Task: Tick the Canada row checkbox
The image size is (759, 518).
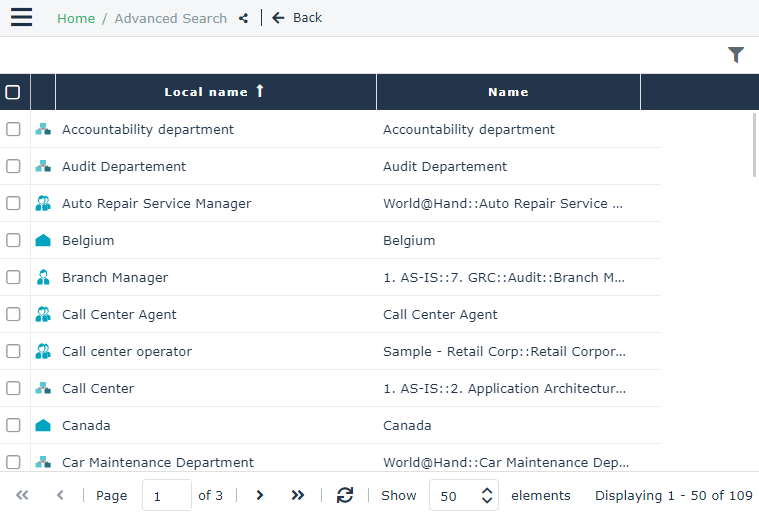Action: click(x=13, y=426)
